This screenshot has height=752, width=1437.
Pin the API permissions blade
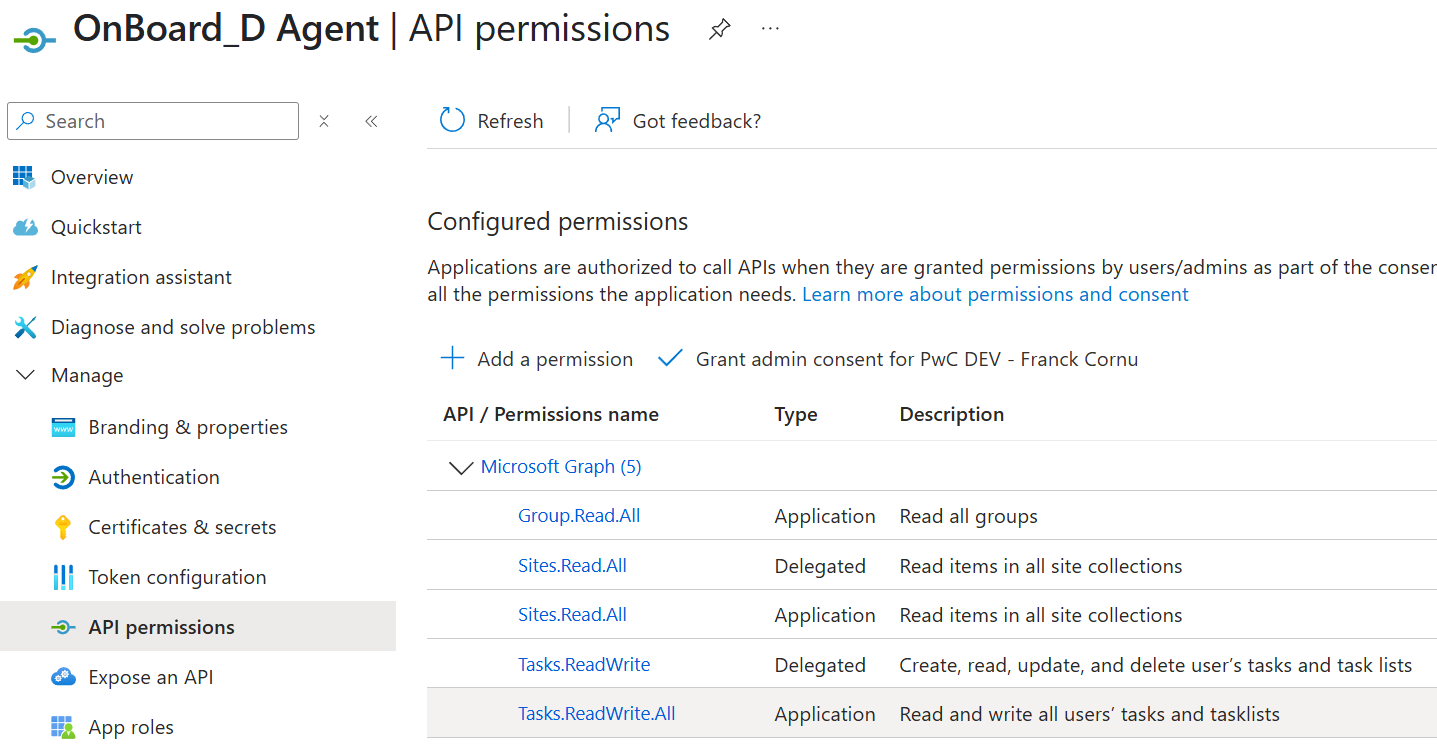719,29
